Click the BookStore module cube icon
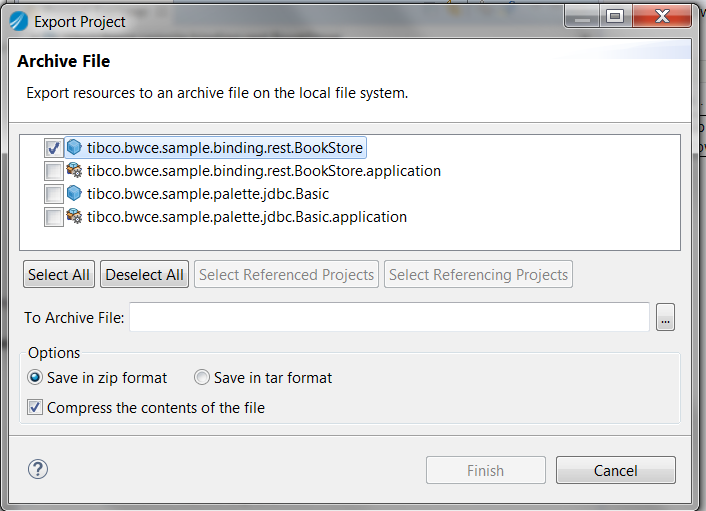The height and width of the screenshot is (511, 706). 74,147
